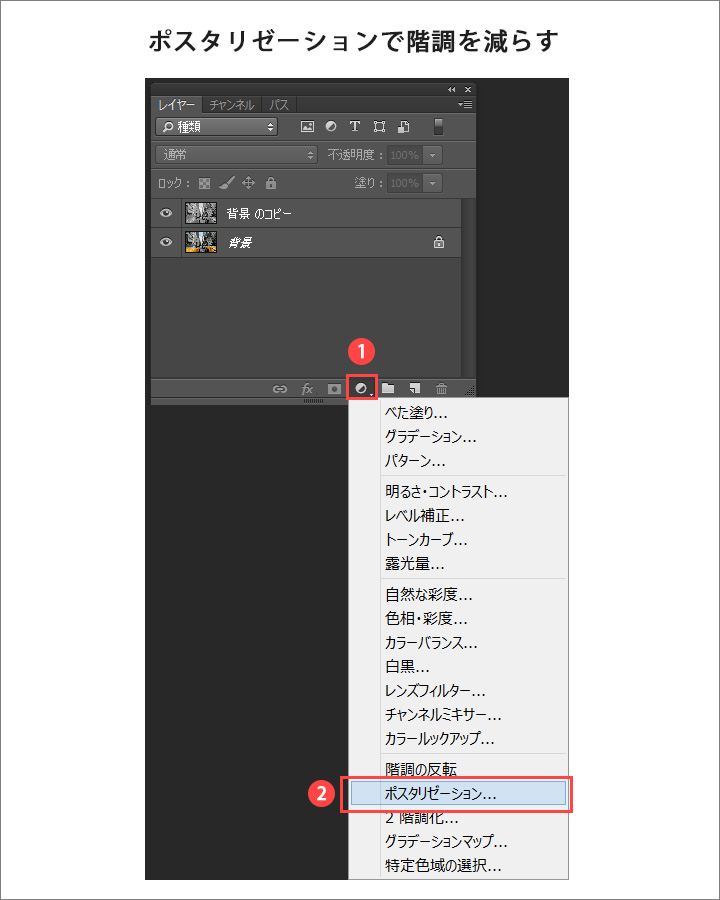Click the 塗り 100% value field
This screenshot has height=900, width=720.
pos(405,183)
